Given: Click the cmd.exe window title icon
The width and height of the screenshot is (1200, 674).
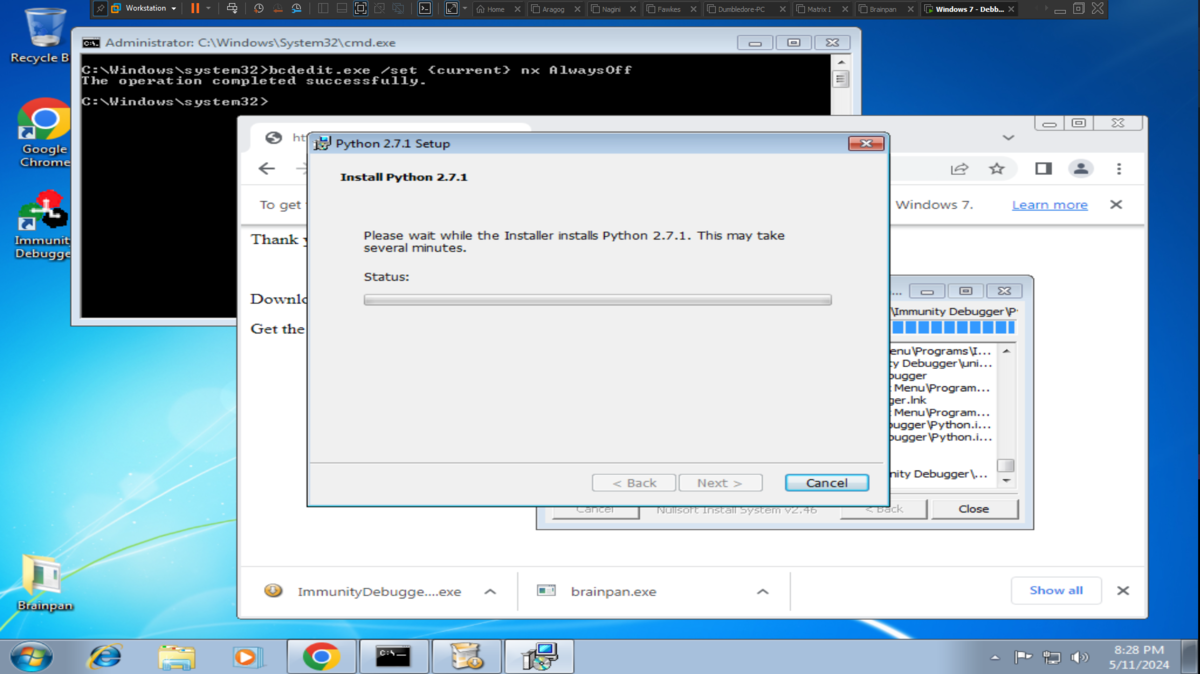Looking at the screenshot, I should pyautogui.click(x=91, y=43).
